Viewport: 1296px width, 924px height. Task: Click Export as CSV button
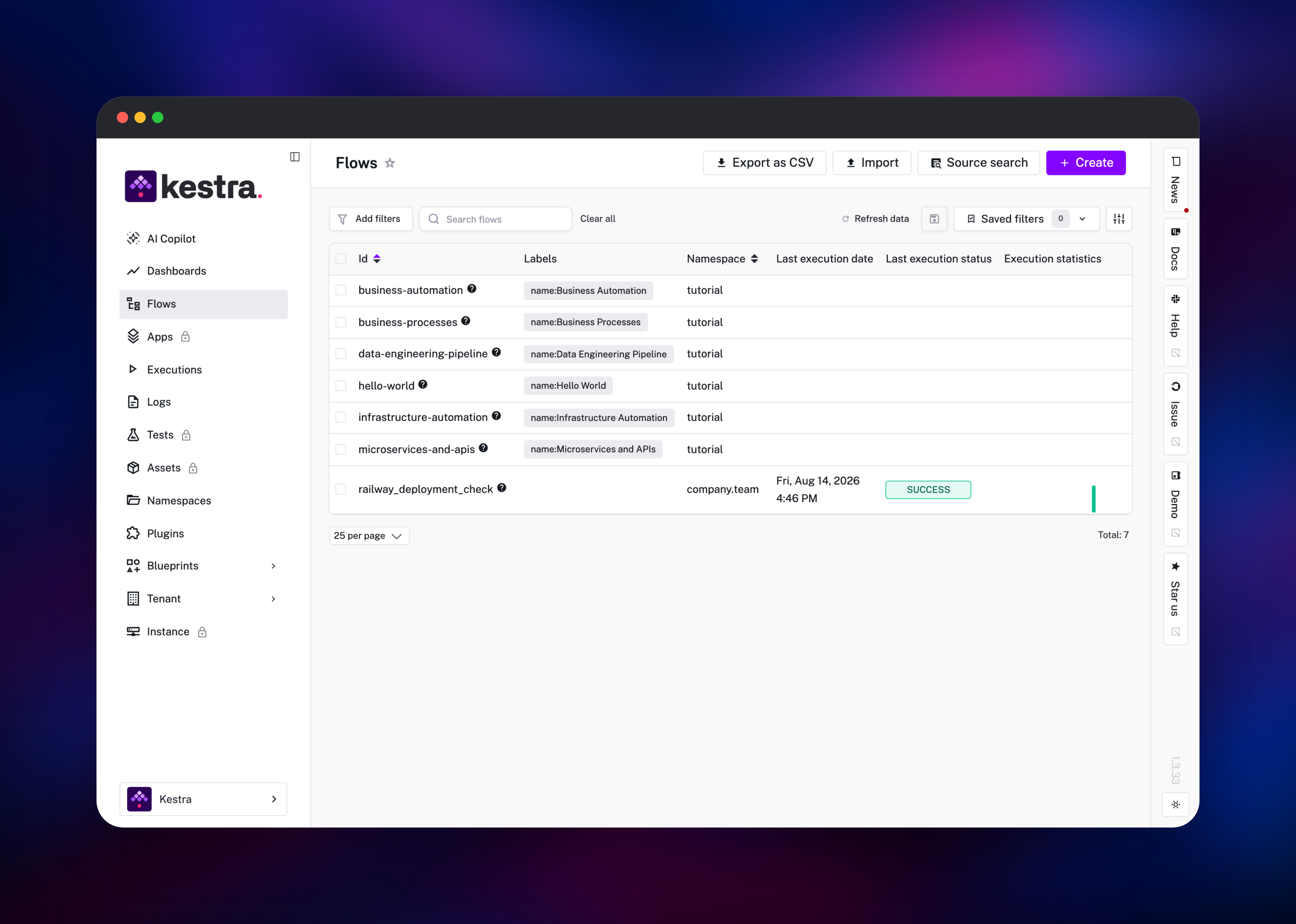[764, 163]
